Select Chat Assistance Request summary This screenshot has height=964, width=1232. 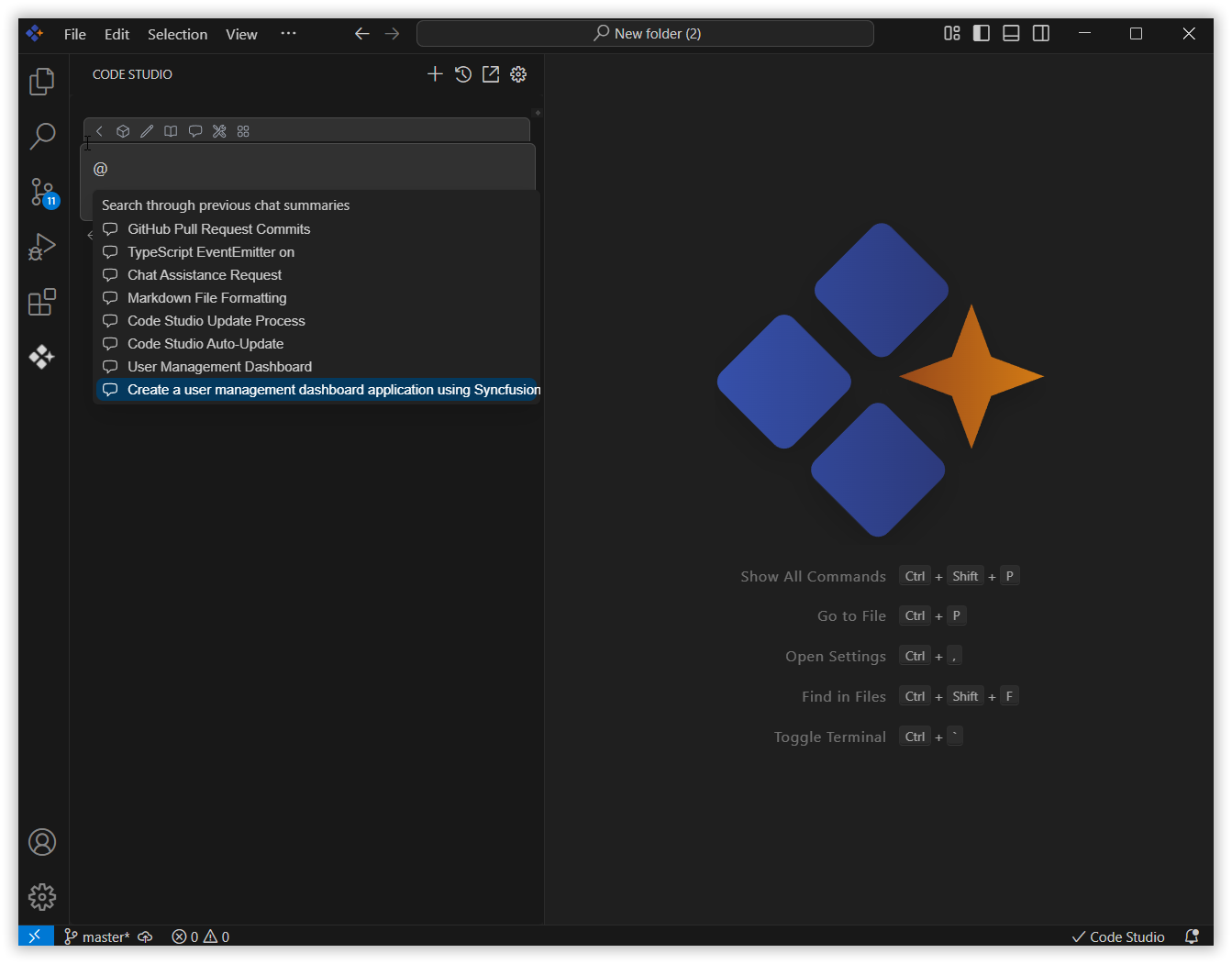click(x=316, y=275)
